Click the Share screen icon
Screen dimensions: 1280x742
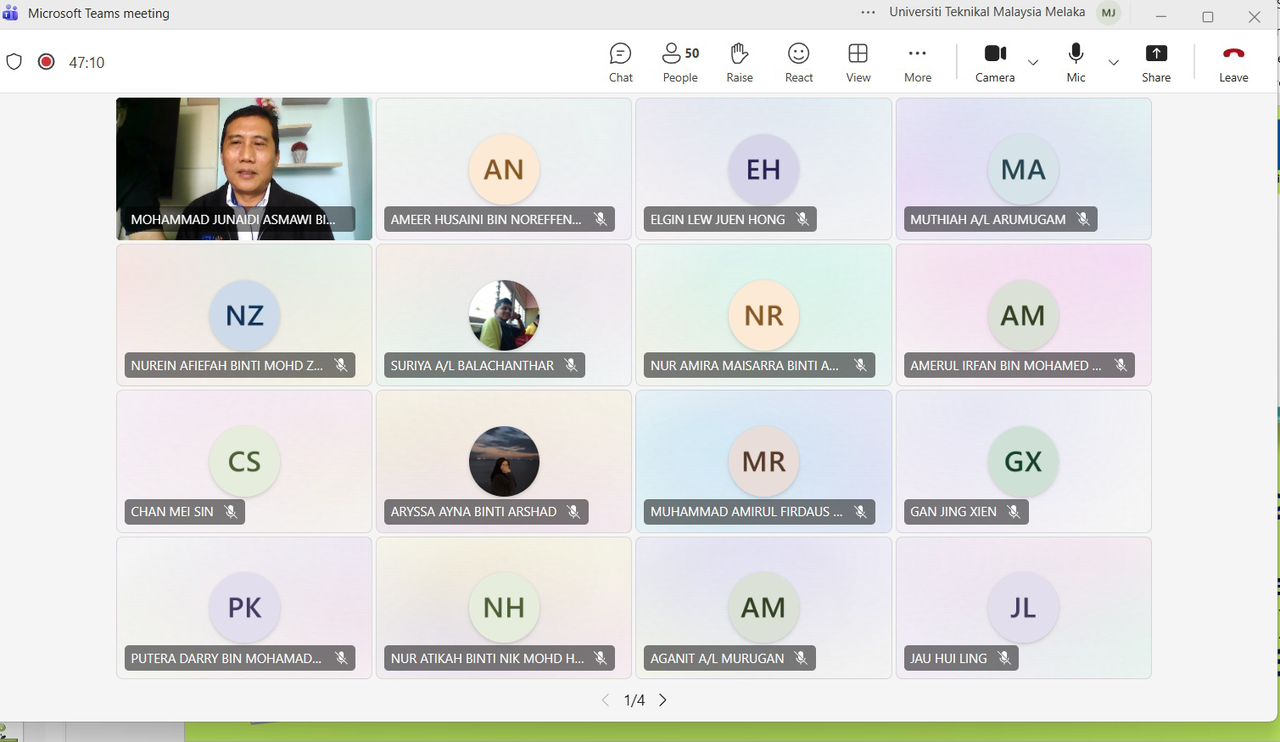(x=1156, y=62)
